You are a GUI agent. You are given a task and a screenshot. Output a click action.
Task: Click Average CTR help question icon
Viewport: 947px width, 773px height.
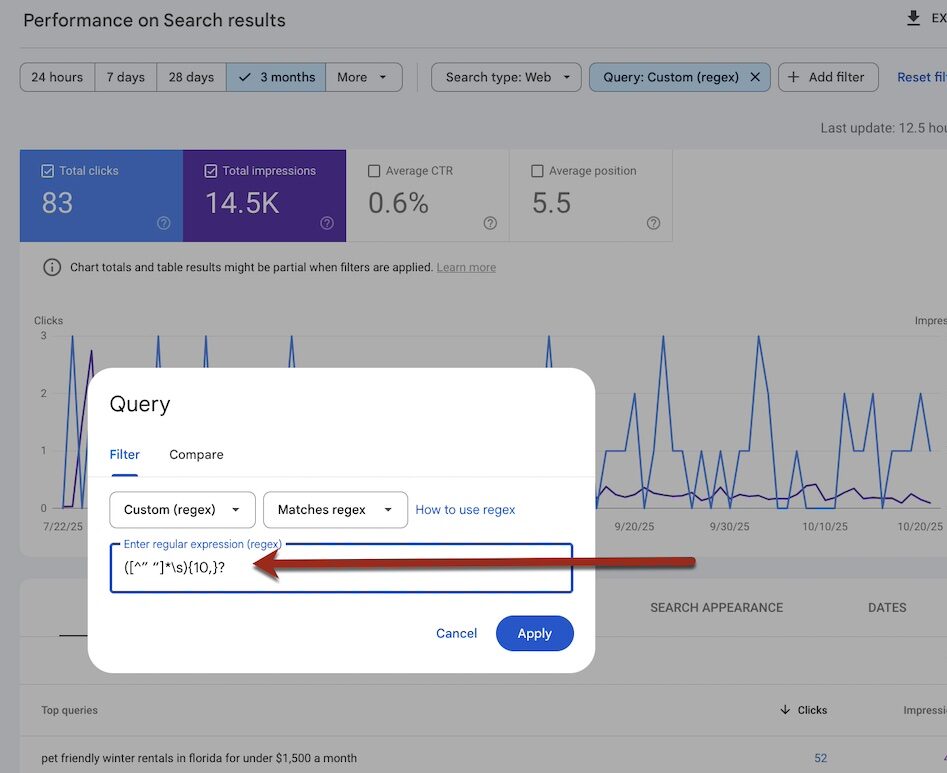tap(490, 223)
